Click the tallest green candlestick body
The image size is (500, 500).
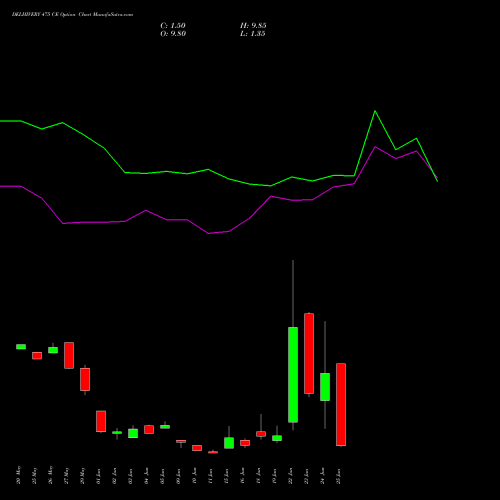pyautogui.click(x=293, y=375)
